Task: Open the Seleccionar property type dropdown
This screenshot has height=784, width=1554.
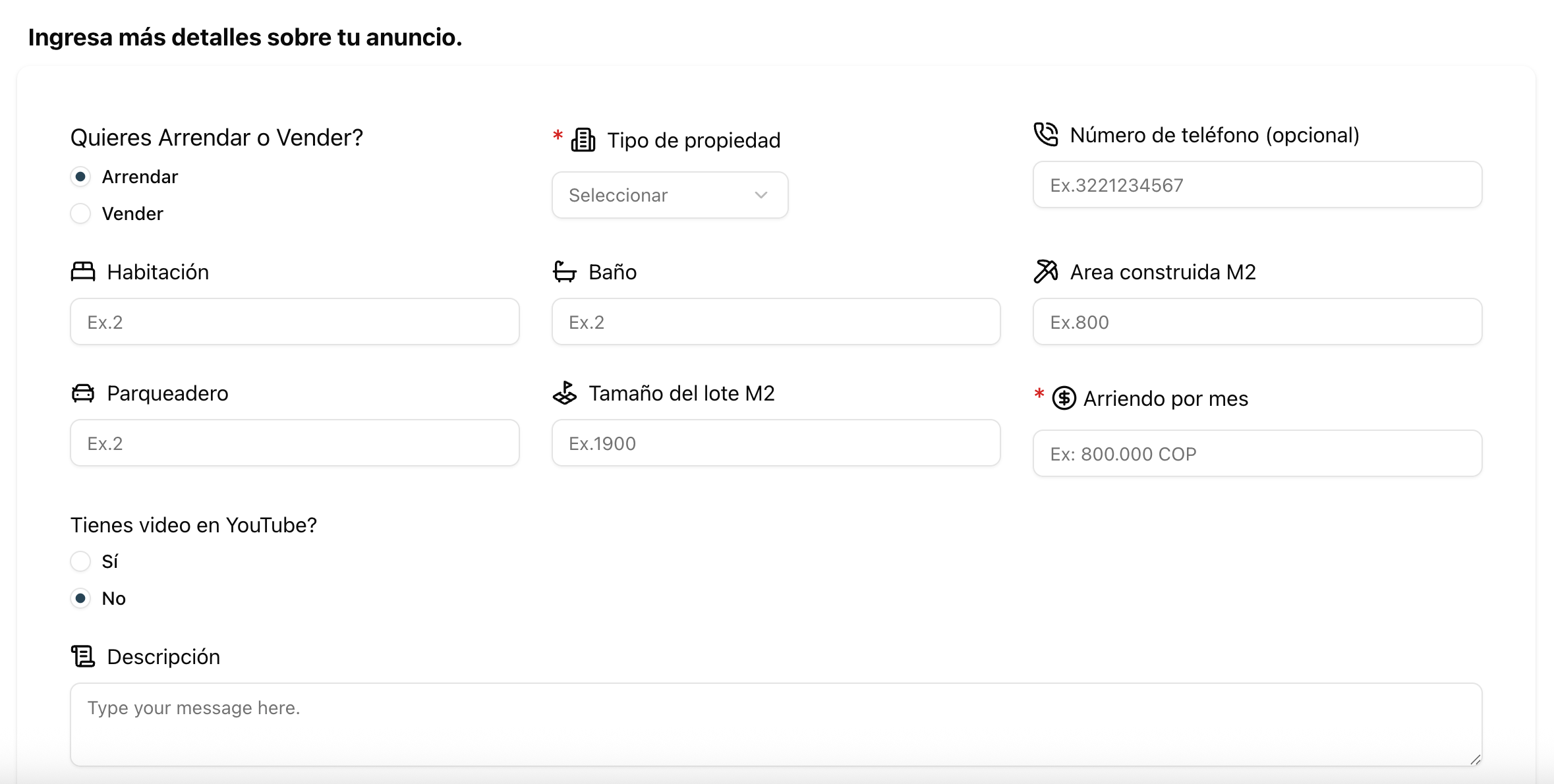Action: click(x=669, y=195)
